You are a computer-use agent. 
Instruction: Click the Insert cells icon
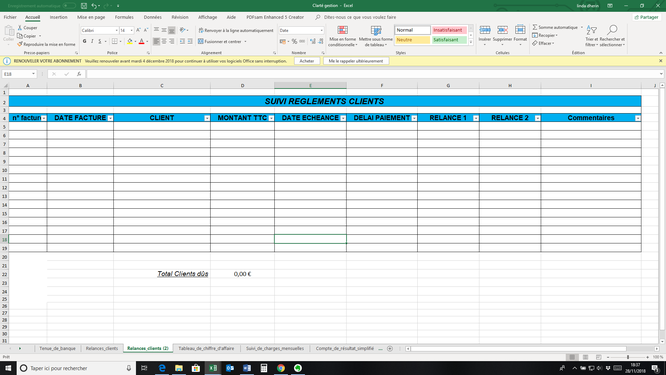point(485,30)
